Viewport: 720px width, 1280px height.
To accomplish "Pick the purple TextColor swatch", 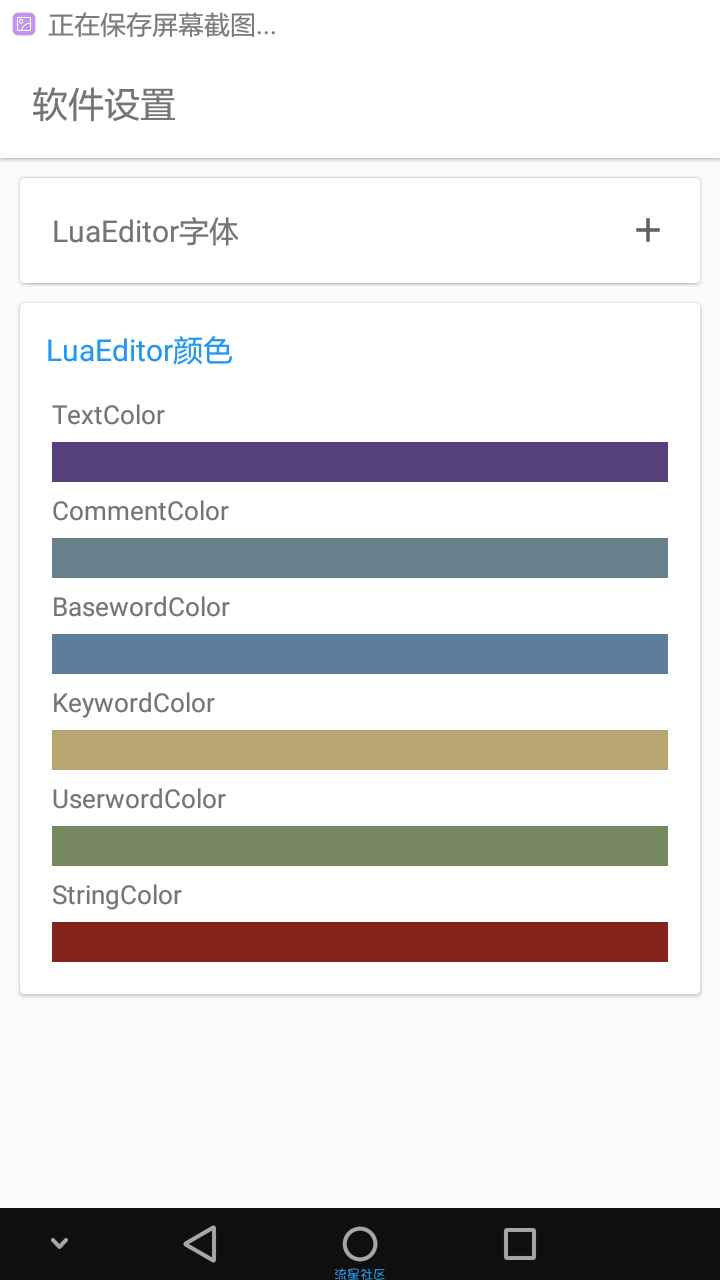I will click(x=360, y=462).
